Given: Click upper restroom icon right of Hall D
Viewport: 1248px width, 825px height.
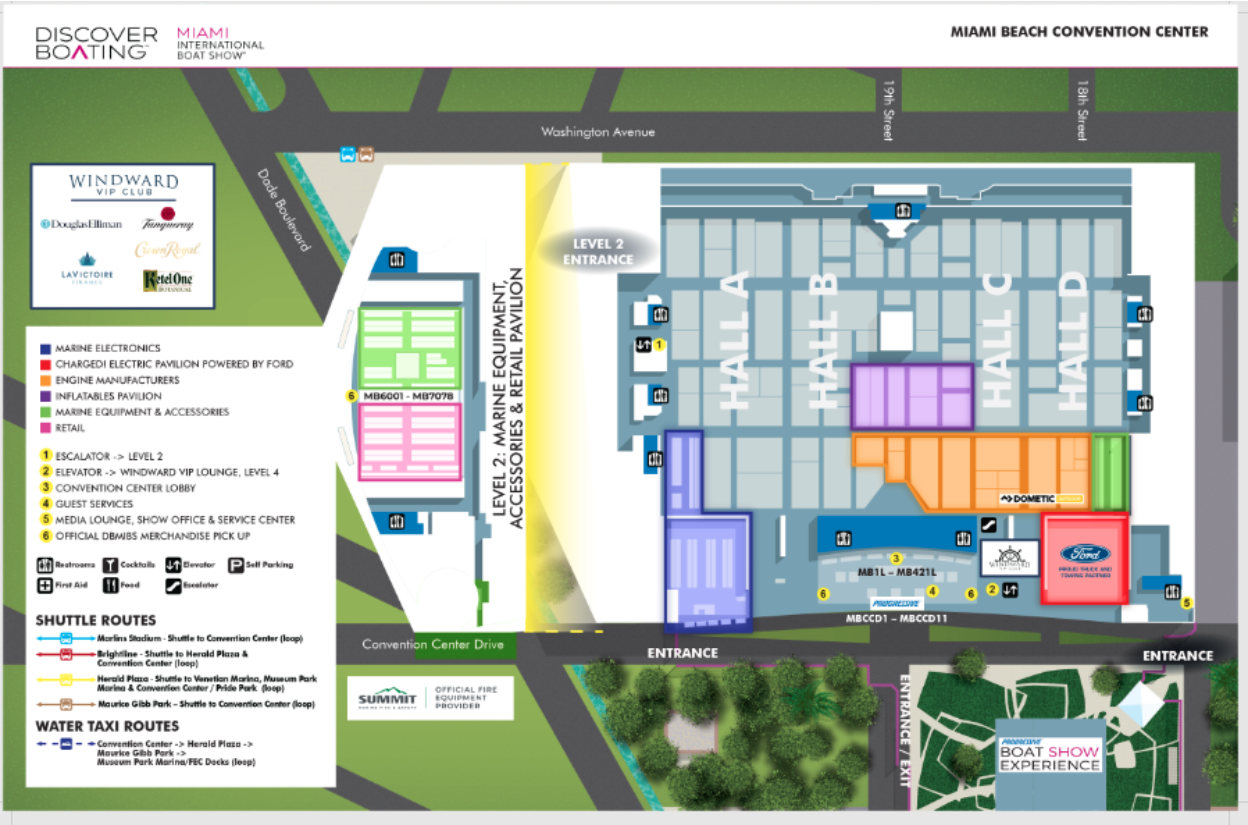Looking at the screenshot, I should [1143, 313].
